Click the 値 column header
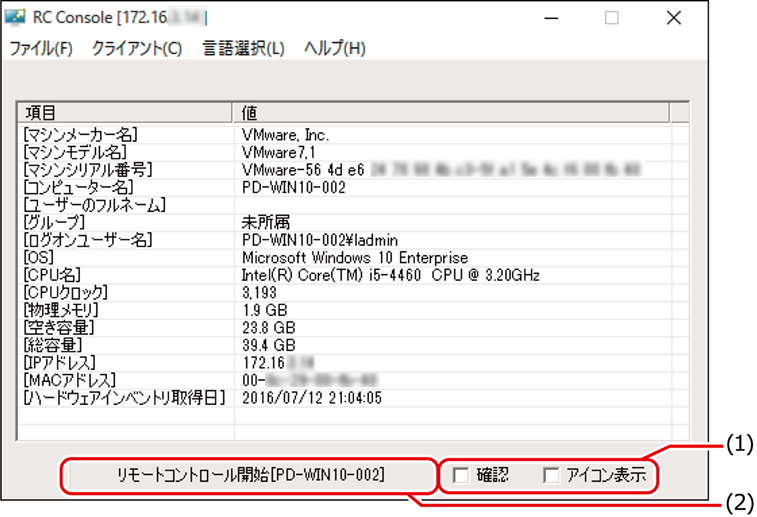 pos(451,113)
